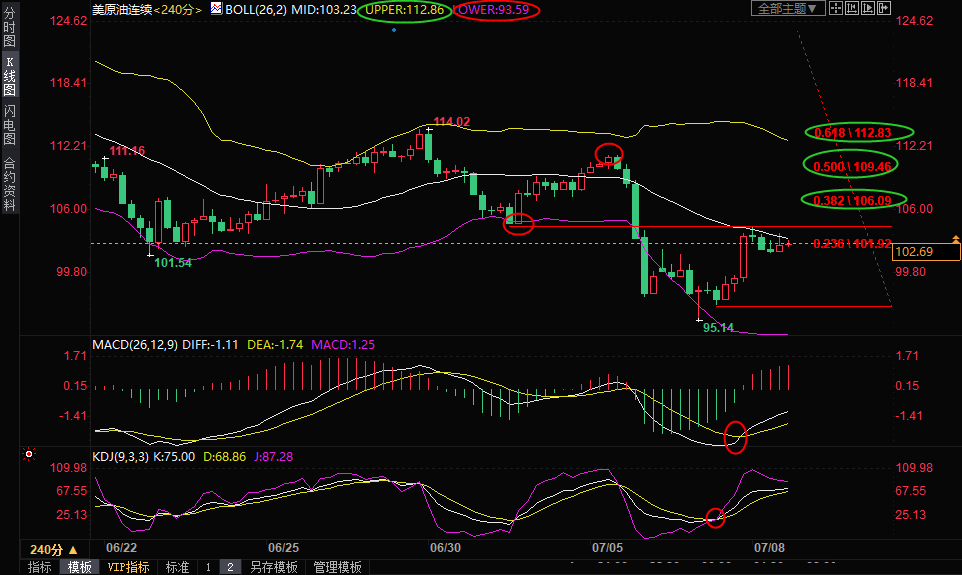The width and height of the screenshot is (962, 575).
Task: Switch to the 指标 bottom tab
Action: tap(40, 567)
